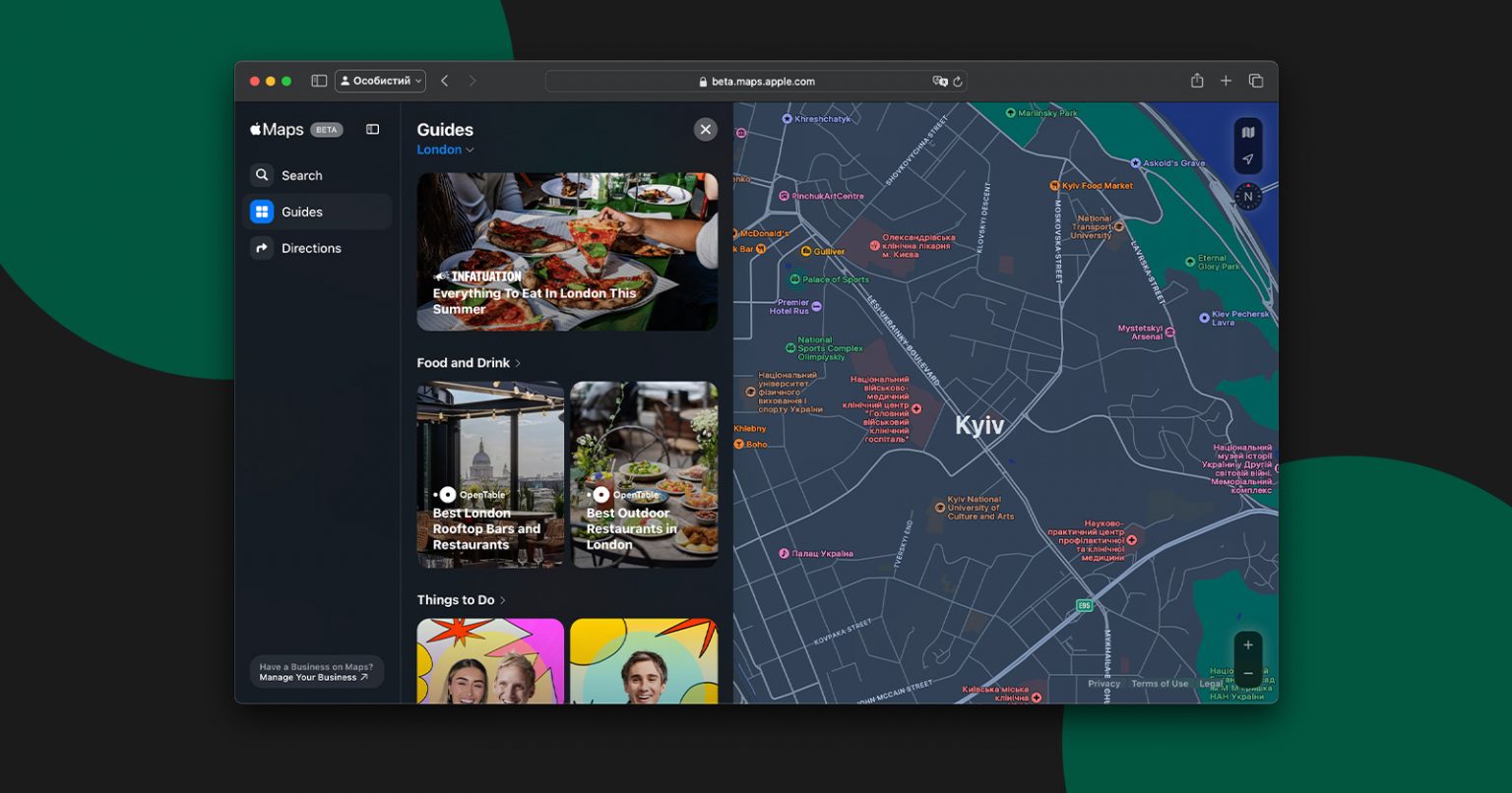Click the National Transport University label
The image size is (1512, 793).
1092,227
